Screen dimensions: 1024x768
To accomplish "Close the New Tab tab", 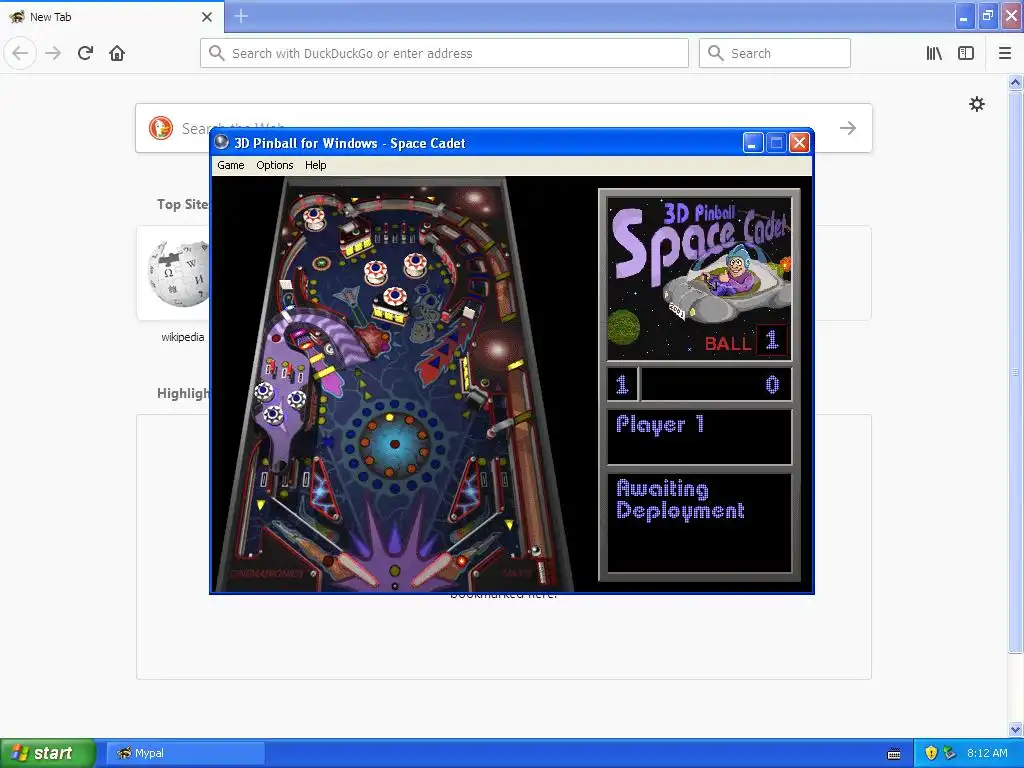I will click(207, 17).
